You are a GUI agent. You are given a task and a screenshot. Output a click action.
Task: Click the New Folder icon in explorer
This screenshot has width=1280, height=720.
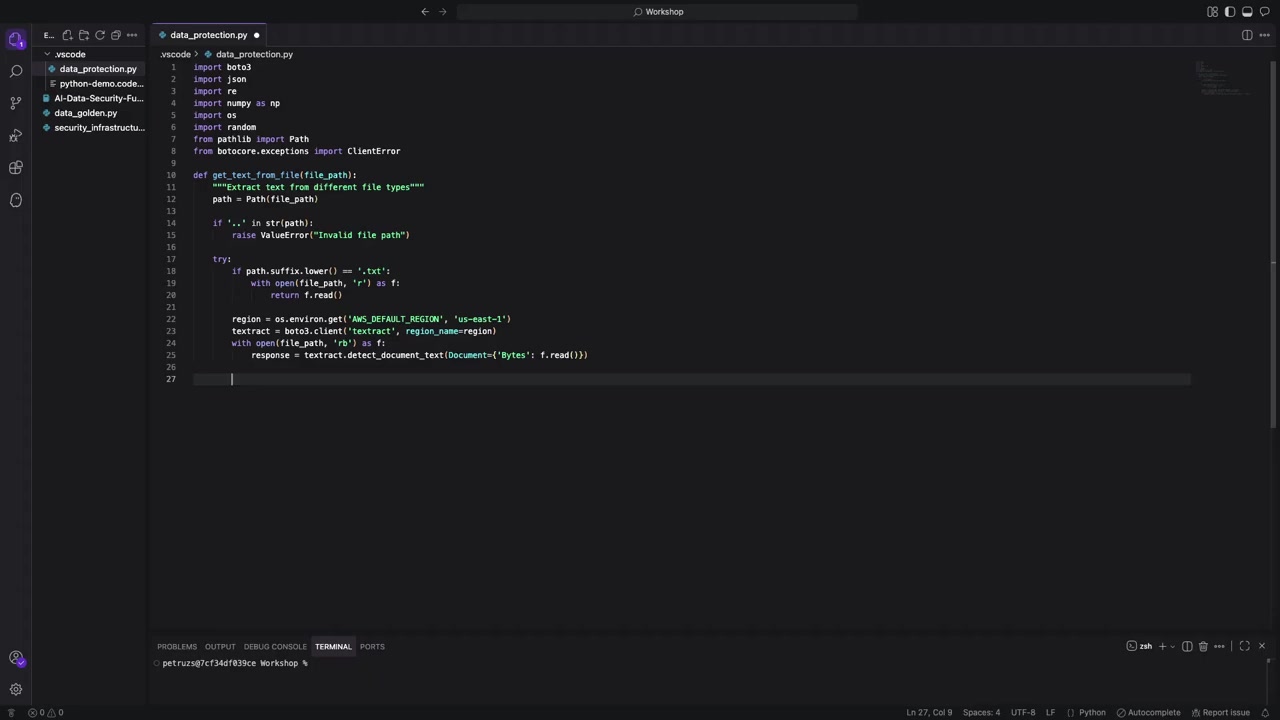(x=84, y=35)
